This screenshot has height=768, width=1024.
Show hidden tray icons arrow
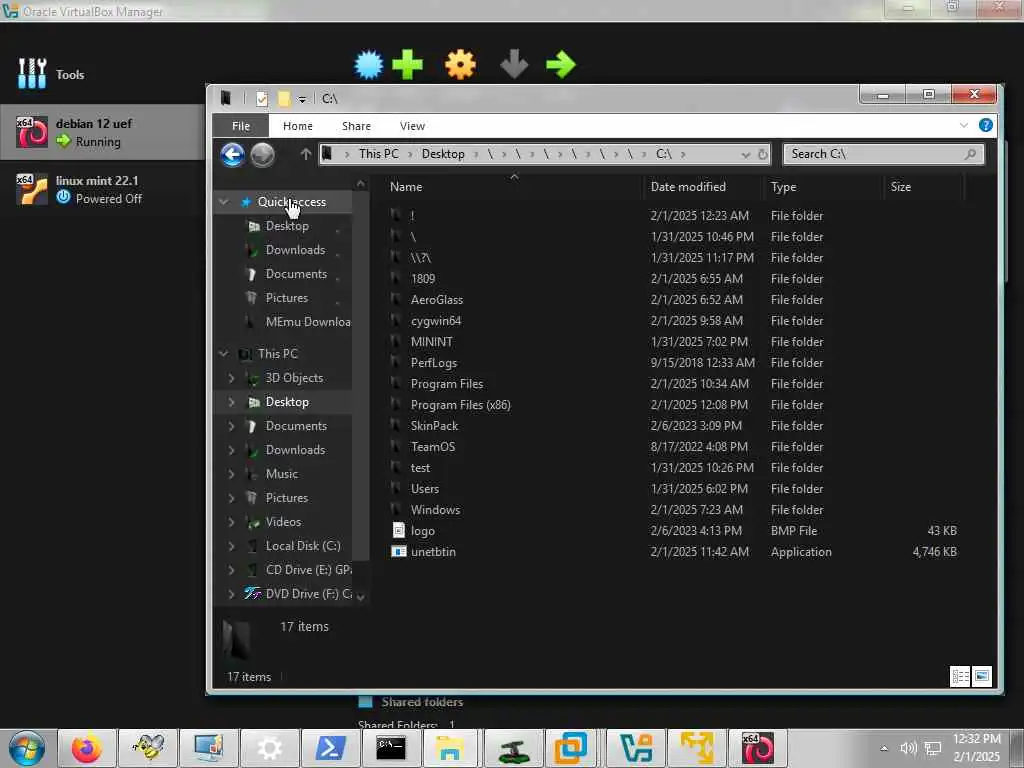[x=884, y=748]
